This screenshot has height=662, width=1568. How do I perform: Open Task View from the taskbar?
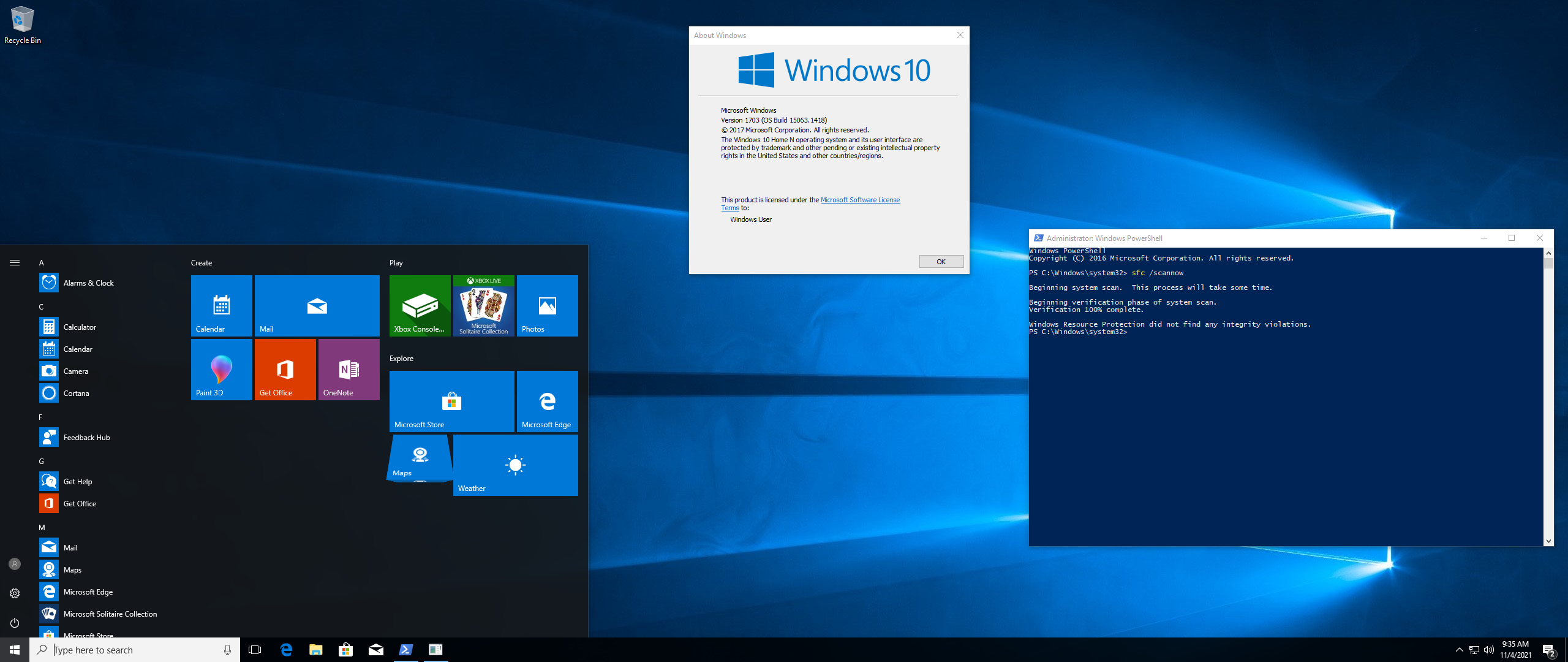coord(255,650)
